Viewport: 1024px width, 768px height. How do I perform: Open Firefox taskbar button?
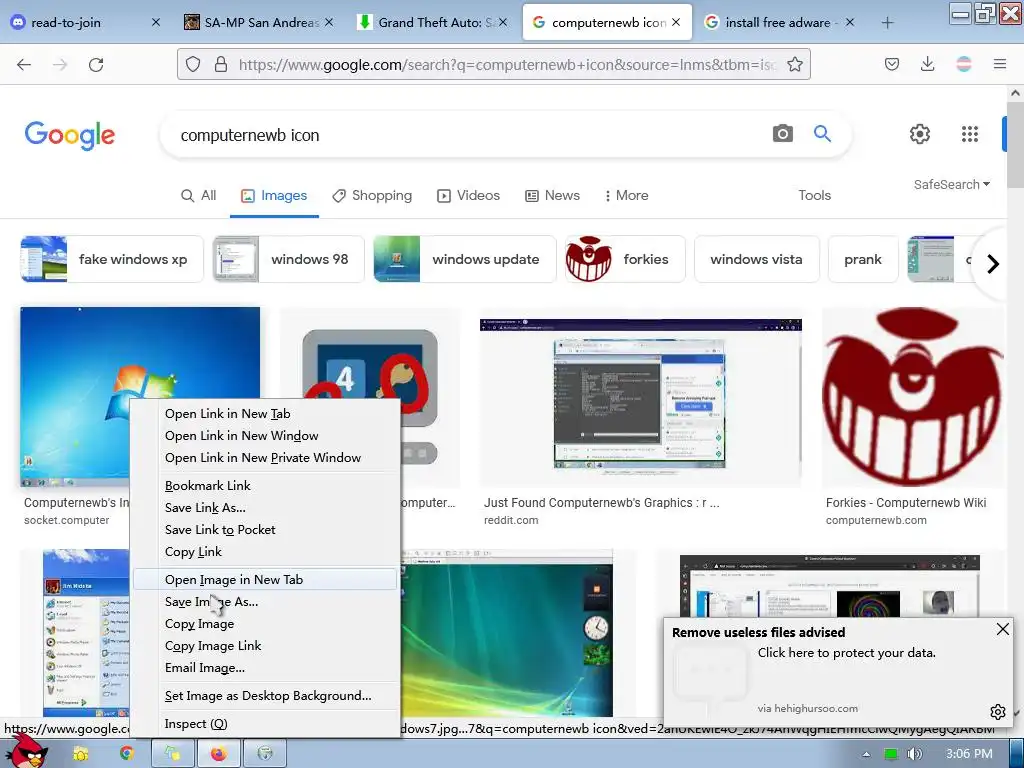tap(218, 754)
